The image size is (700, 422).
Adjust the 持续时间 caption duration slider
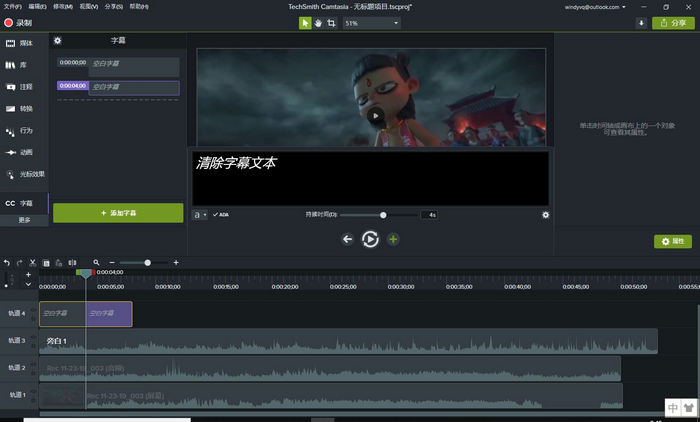[383, 215]
